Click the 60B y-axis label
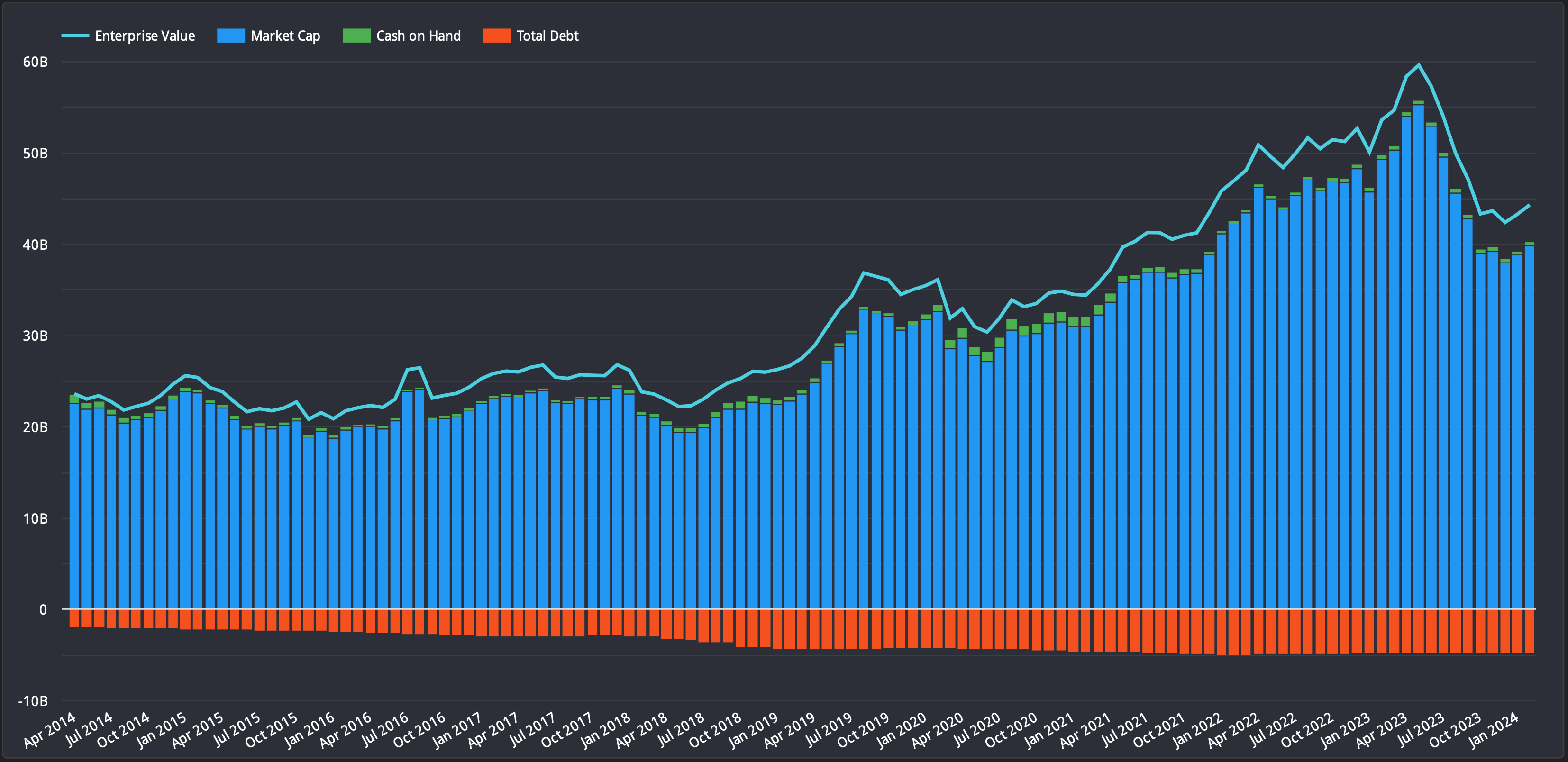Image resolution: width=1568 pixels, height=762 pixels. click(x=35, y=62)
